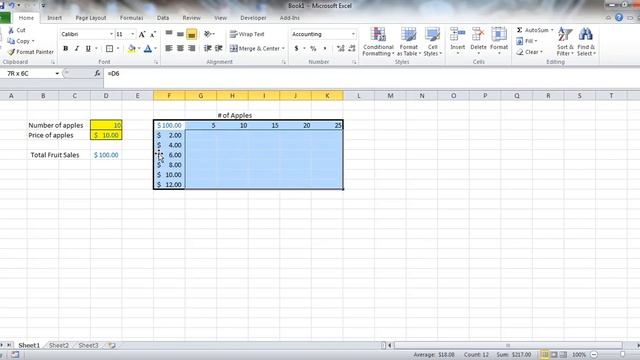Image resolution: width=640 pixels, height=360 pixels.
Task: Apply Percent Style icon
Action: click(313, 49)
